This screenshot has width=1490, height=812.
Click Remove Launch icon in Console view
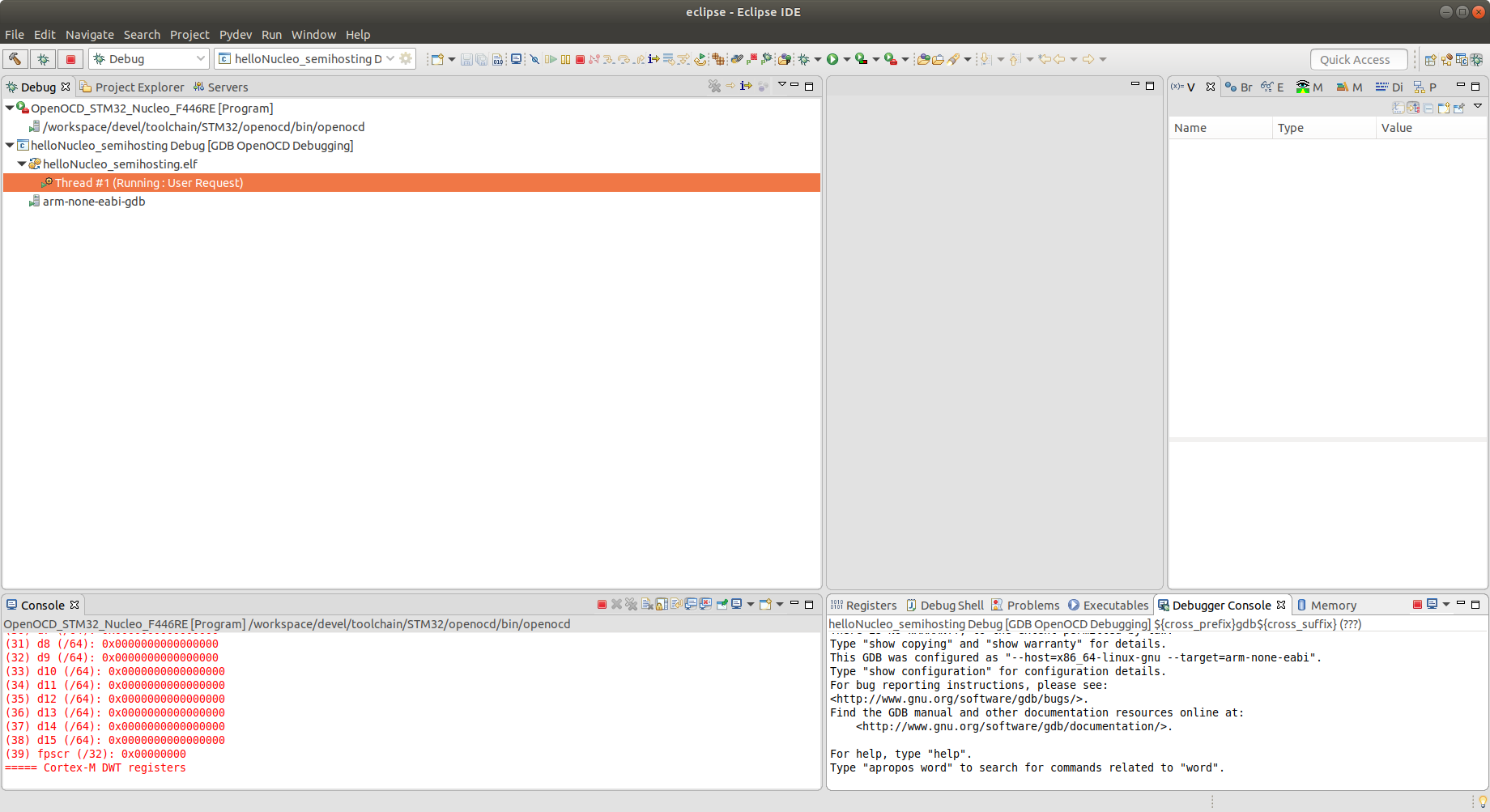click(x=616, y=604)
